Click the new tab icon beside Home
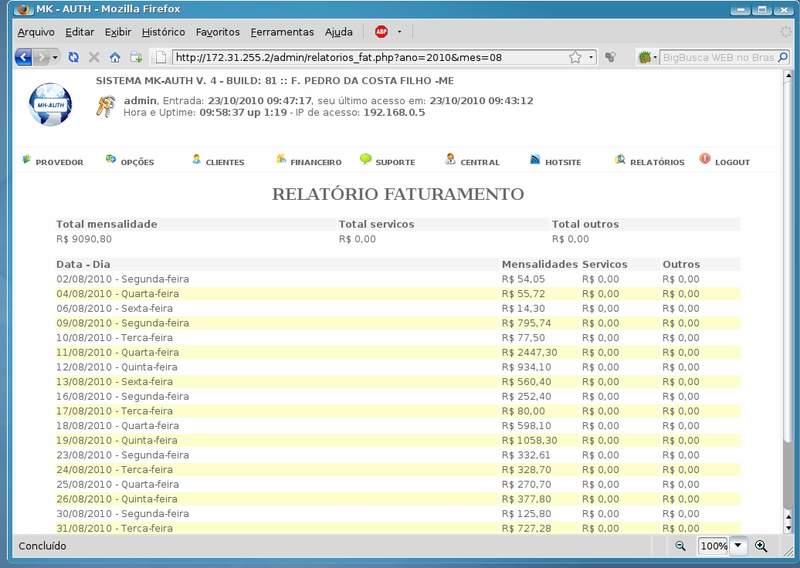The height and width of the screenshot is (568, 800). tap(136, 57)
